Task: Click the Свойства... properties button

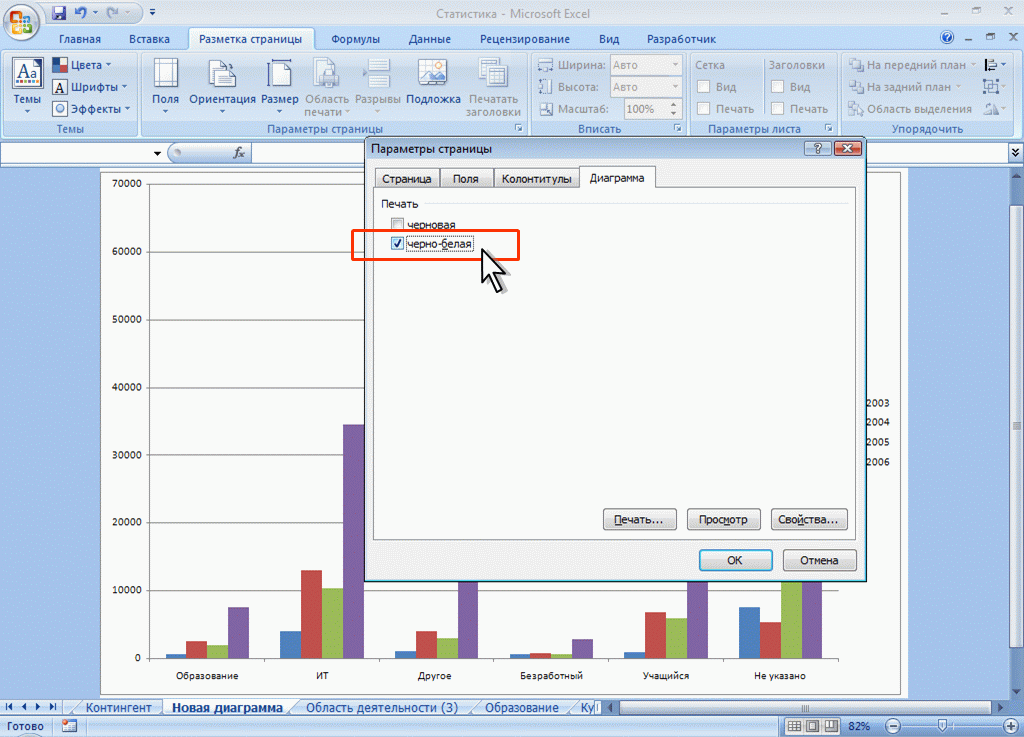Action: 808,520
